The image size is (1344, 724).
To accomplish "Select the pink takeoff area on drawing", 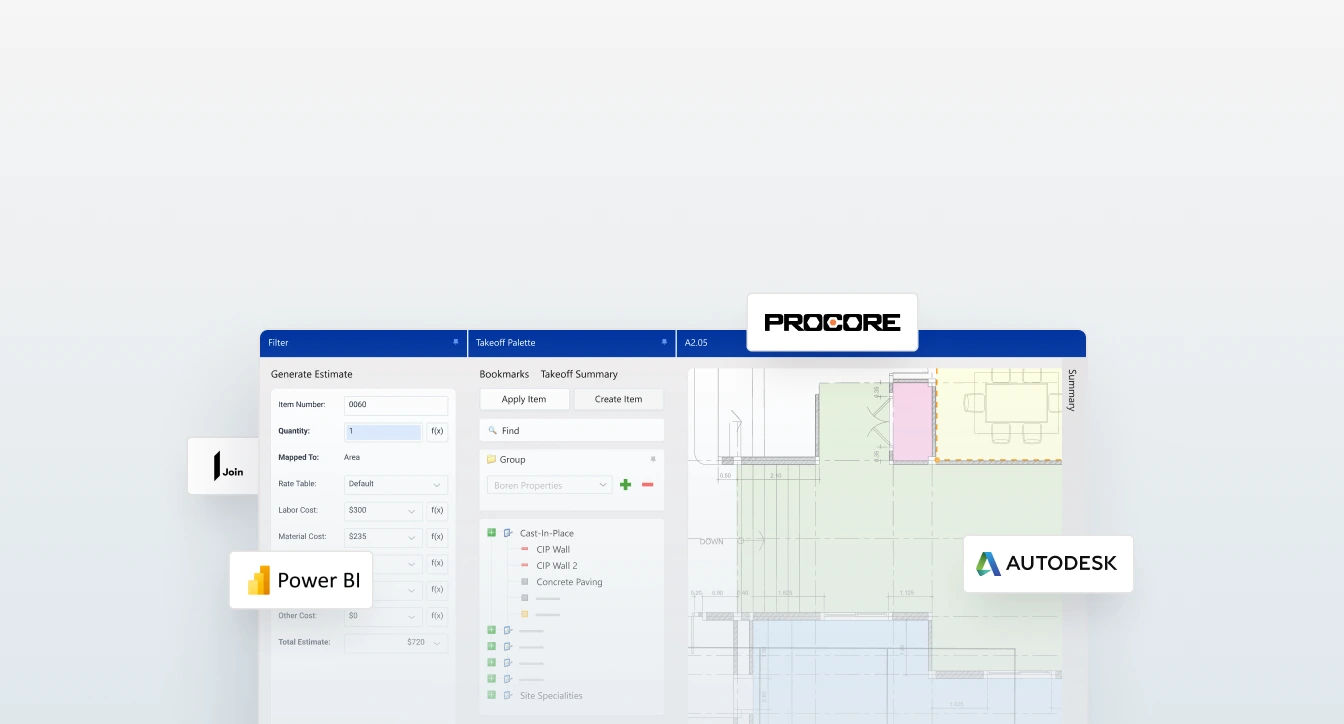I will (x=912, y=422).
